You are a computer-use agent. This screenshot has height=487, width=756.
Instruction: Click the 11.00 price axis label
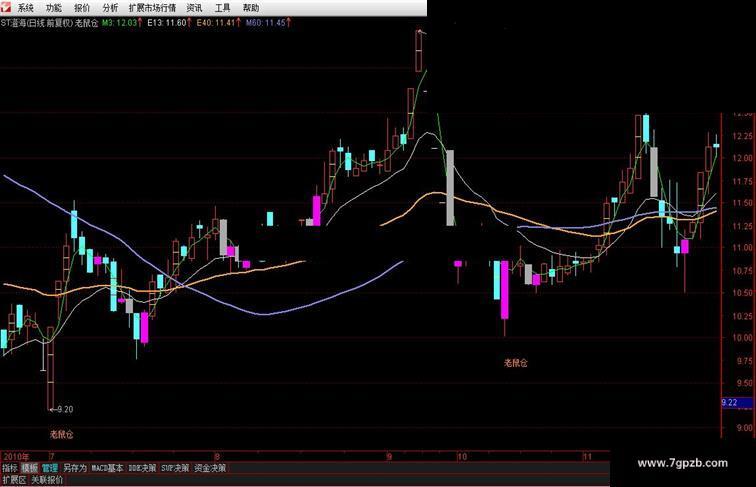point(742,247)
